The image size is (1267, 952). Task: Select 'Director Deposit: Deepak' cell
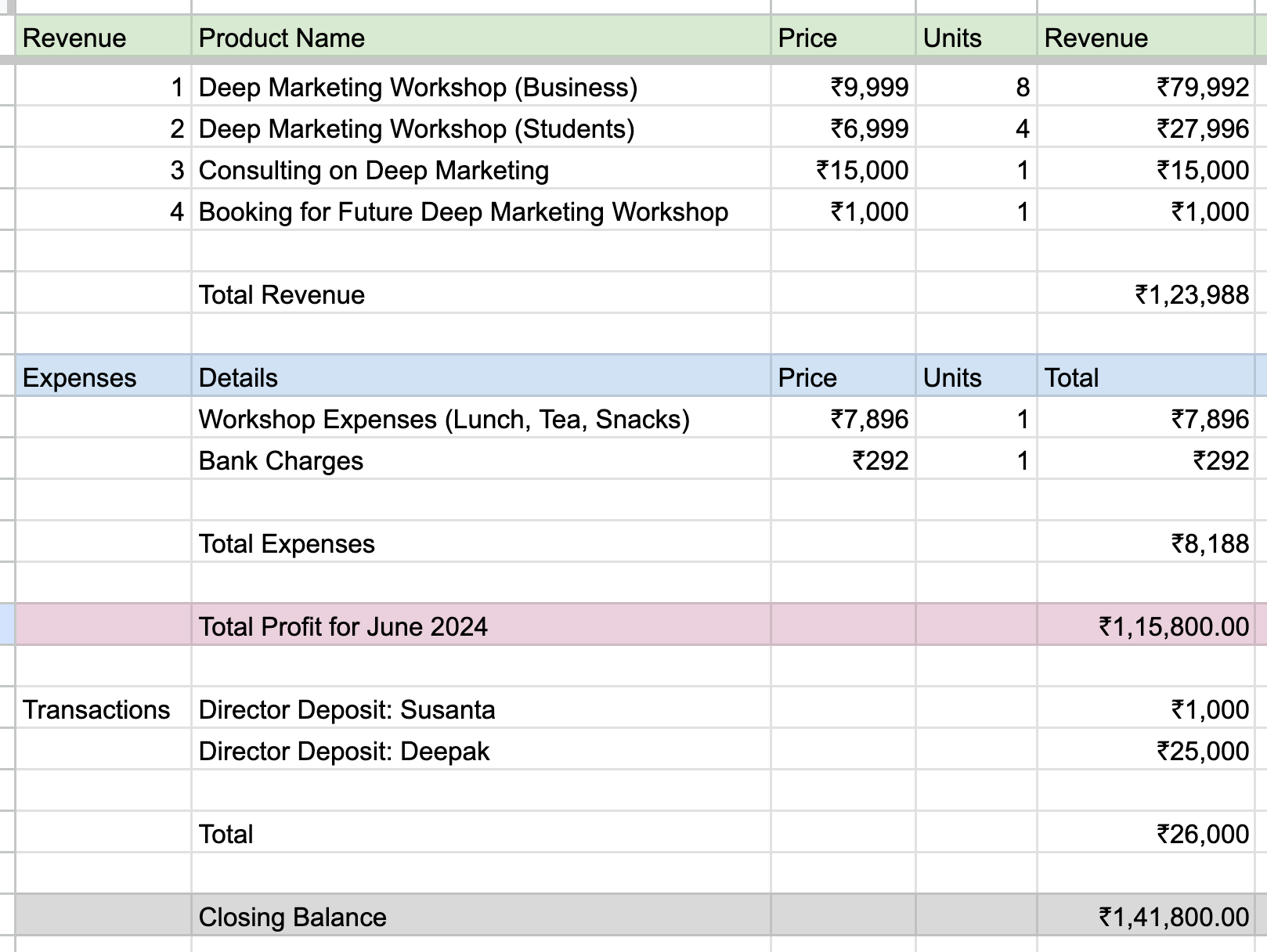(481, 751)
